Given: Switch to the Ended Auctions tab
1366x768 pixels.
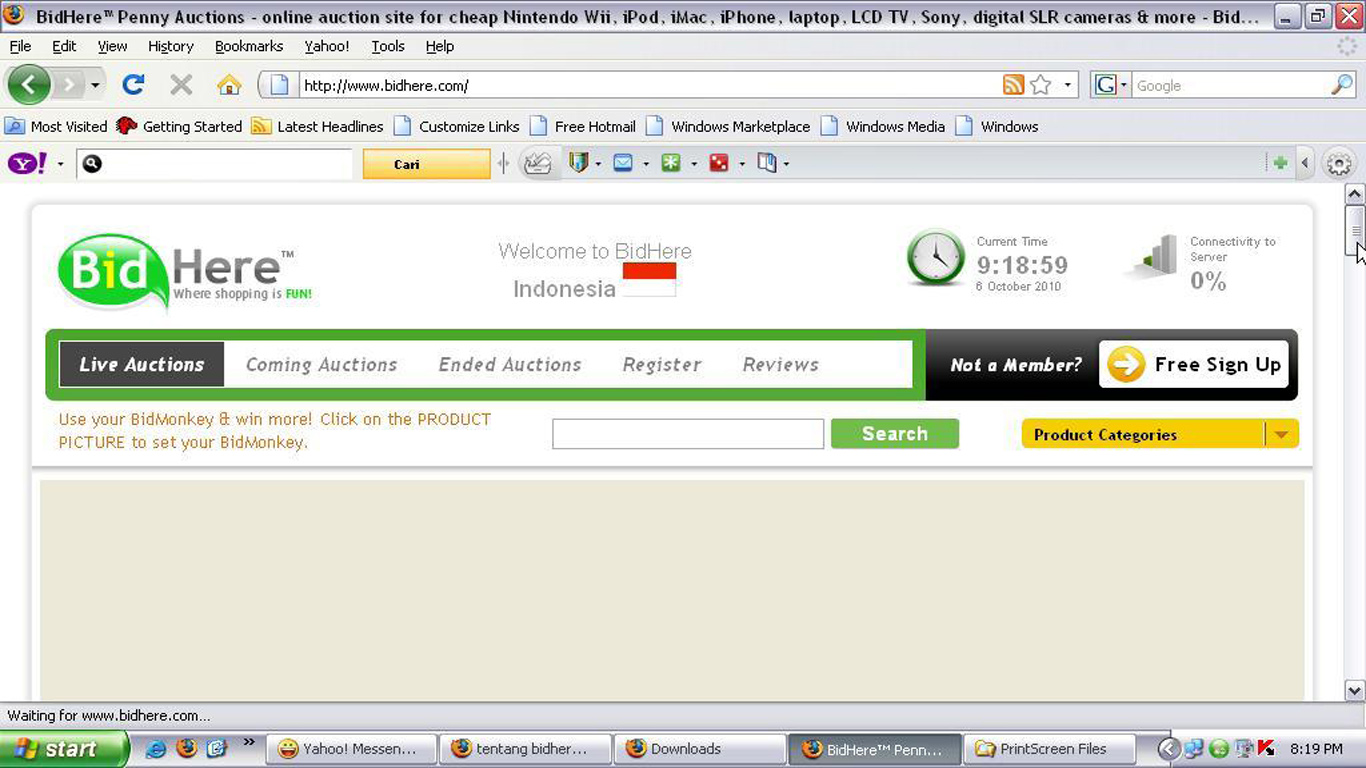Looking at the screenshot, I should coord(510,365).
